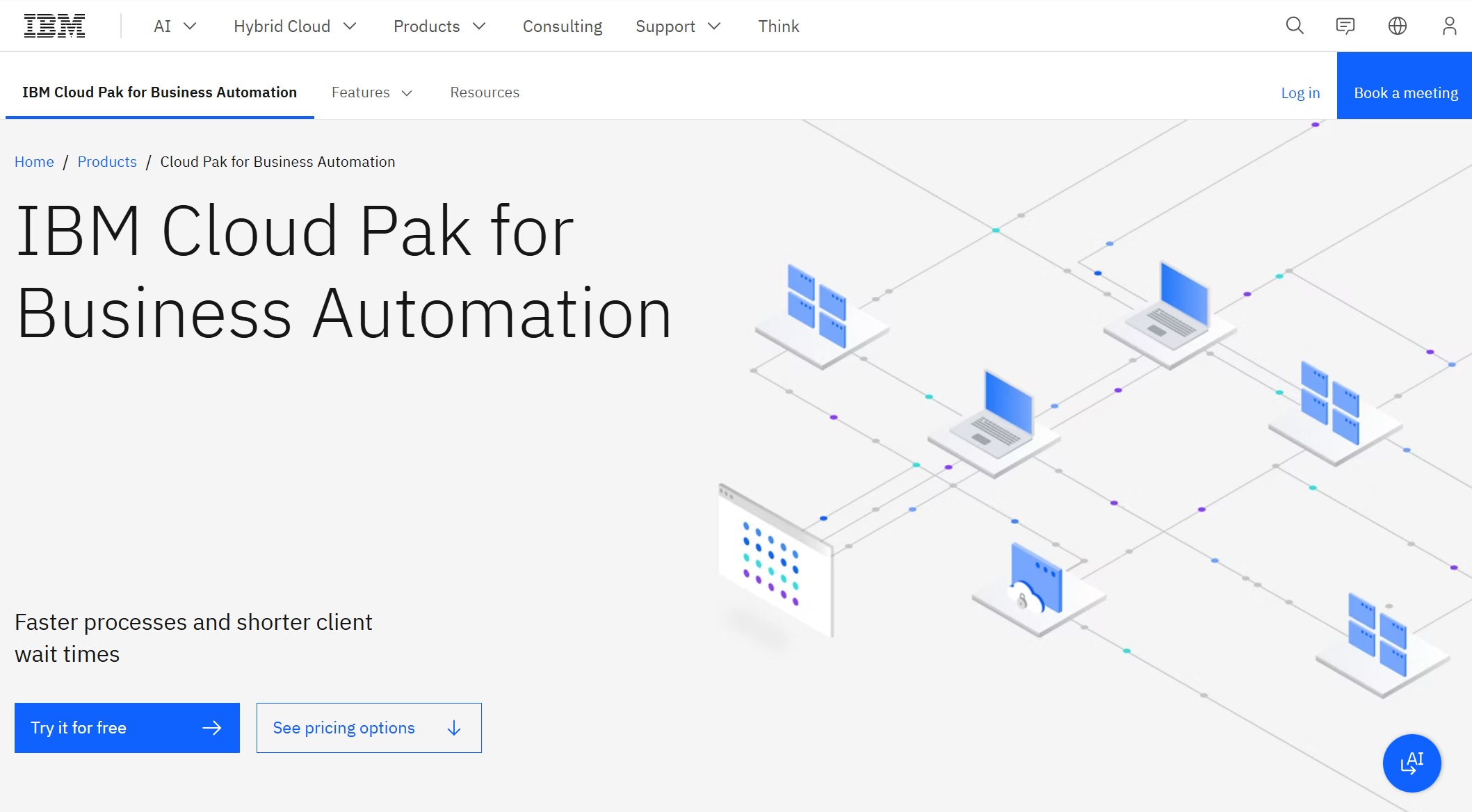This screenshot has width=1472, height=812.
Task: Click the chat icon in the top bar
Action: point(1345,26)
